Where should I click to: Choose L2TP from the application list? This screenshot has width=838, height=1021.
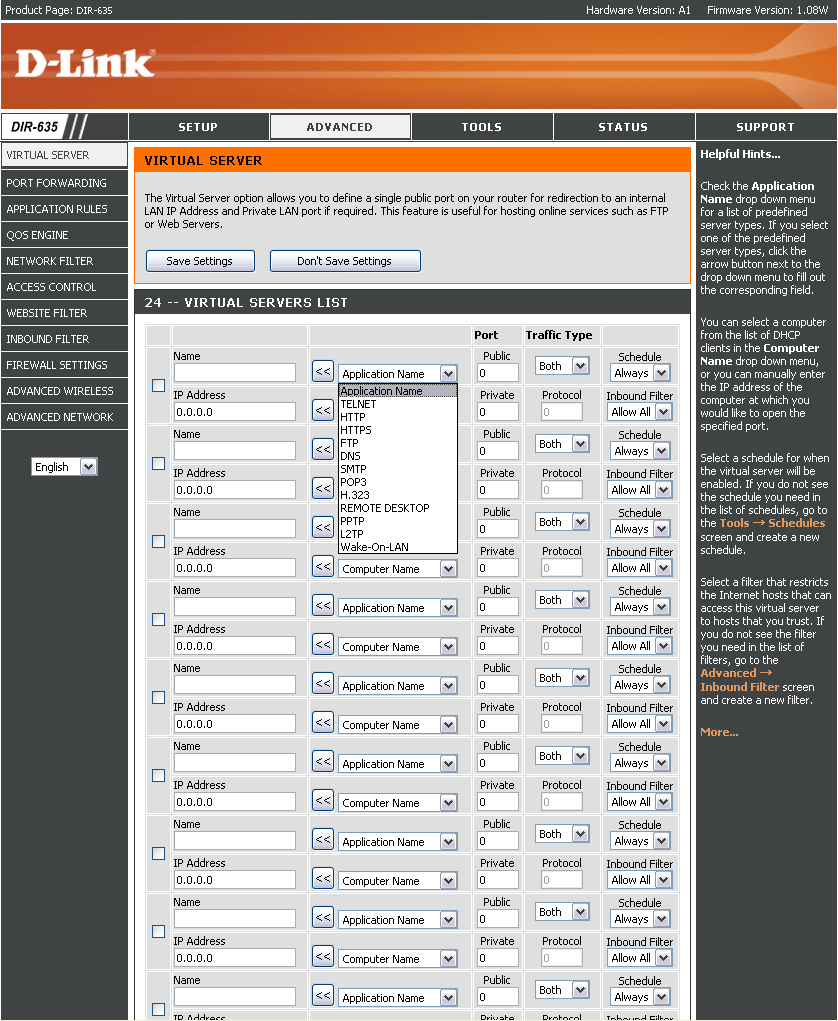(397, 534)
